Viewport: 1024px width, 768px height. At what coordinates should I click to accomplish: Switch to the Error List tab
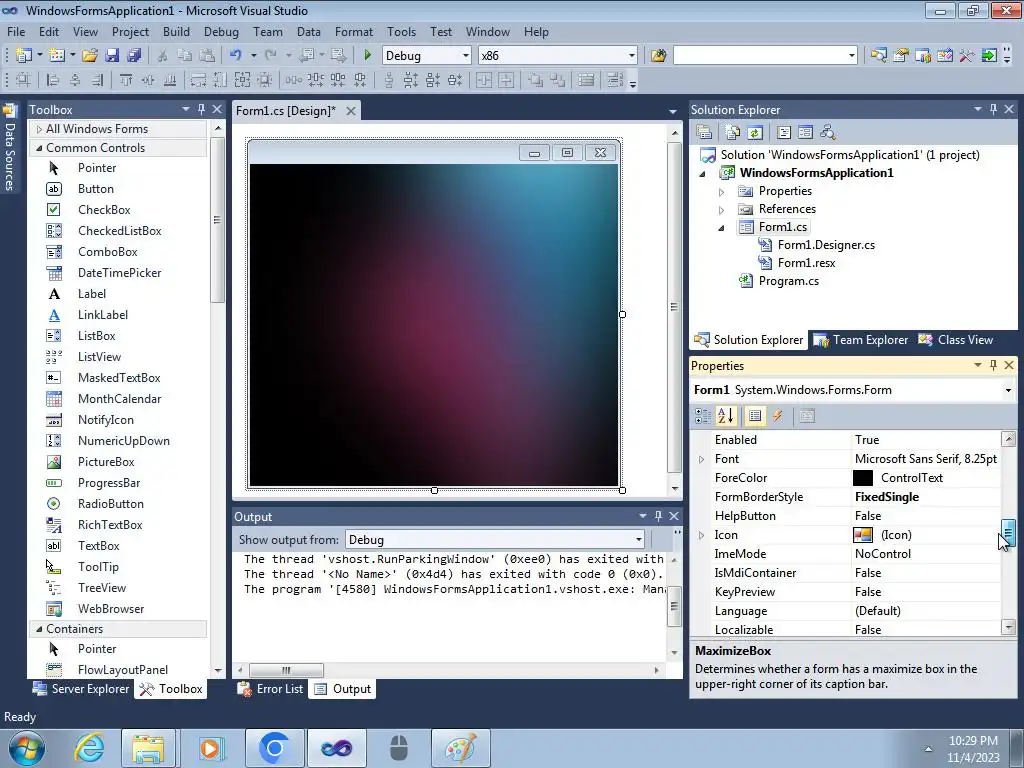pyautogui.click(x=271, y=689)
